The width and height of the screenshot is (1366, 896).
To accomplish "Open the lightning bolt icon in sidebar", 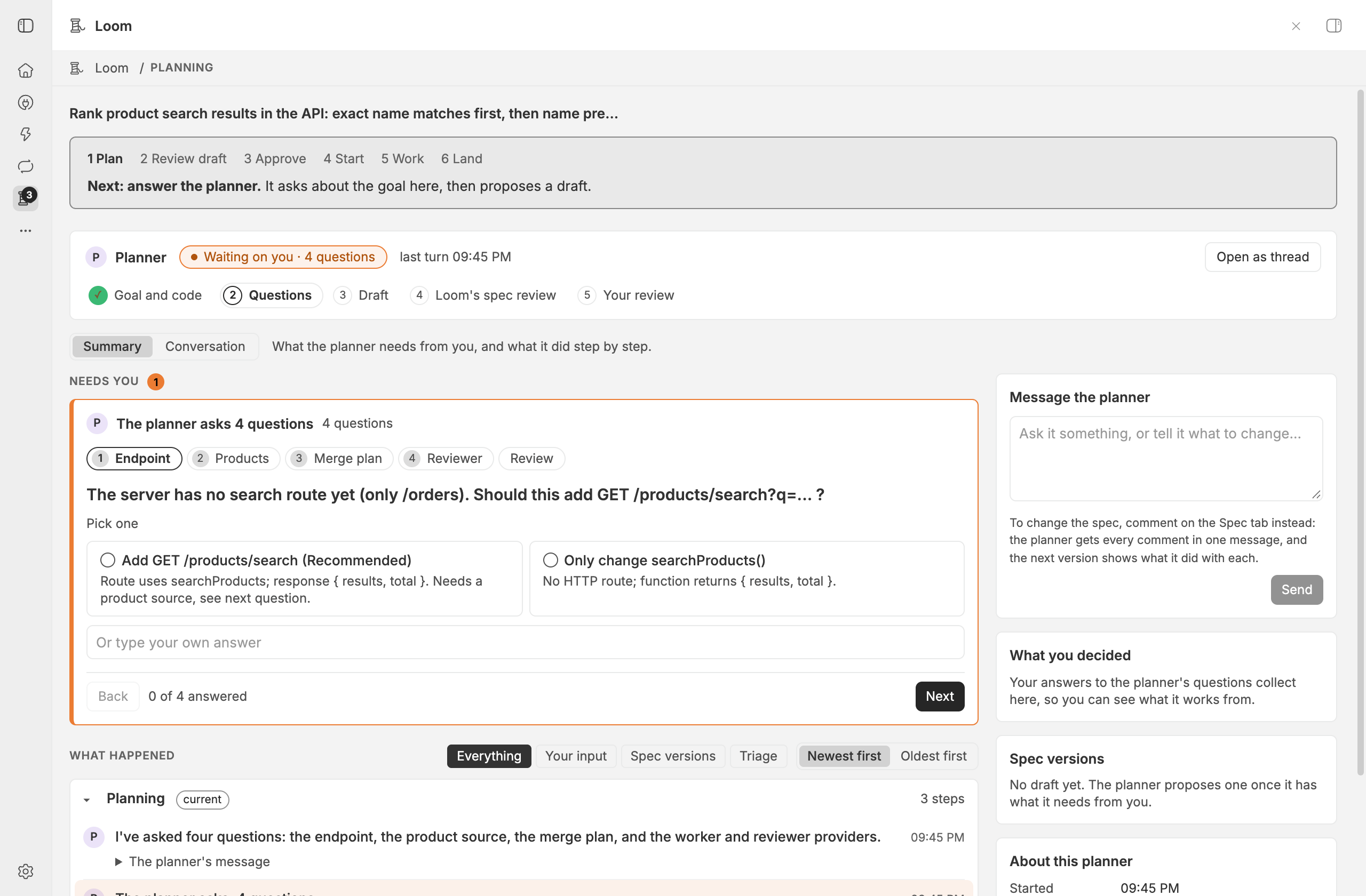I will pyautogui.click(x=26, y=134).
